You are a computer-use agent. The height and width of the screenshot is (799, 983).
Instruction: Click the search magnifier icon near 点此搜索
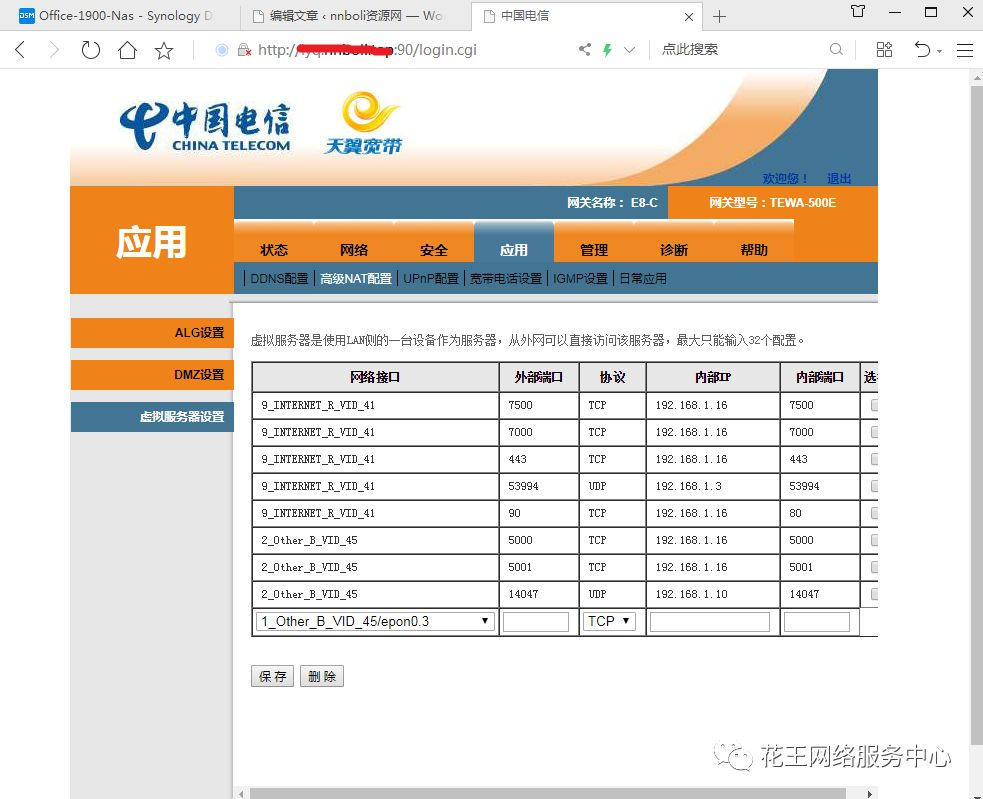pos(836,49)
